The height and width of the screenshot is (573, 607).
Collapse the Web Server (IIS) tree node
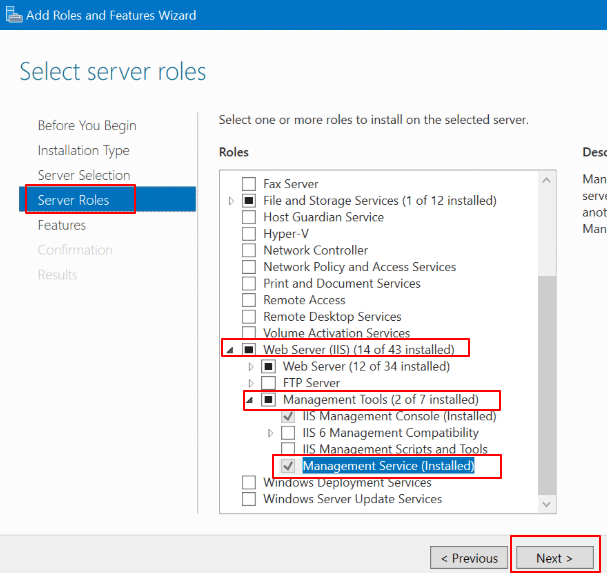(x=232, y=350)
